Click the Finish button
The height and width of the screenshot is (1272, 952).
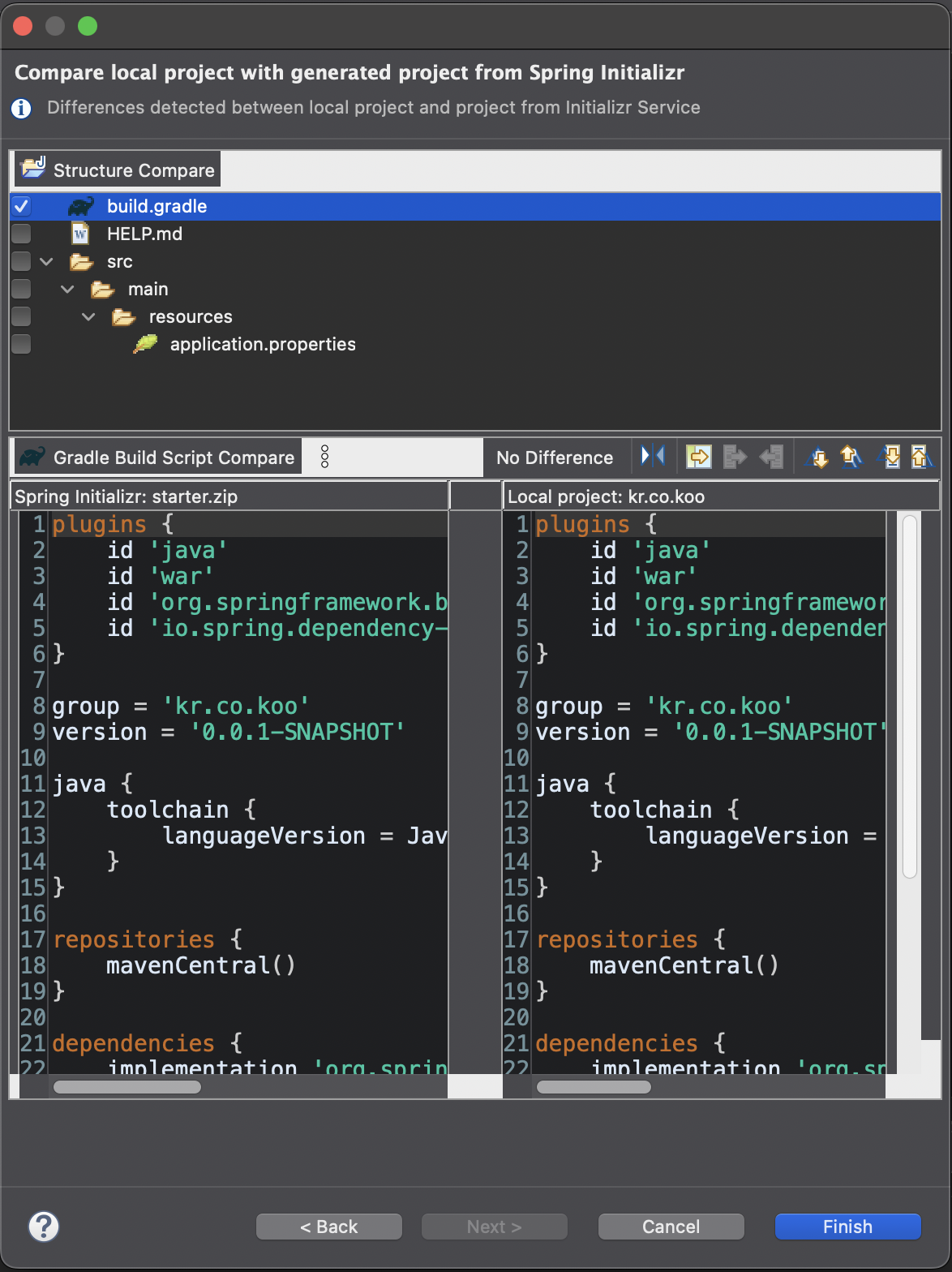[x=847, y=1227]
